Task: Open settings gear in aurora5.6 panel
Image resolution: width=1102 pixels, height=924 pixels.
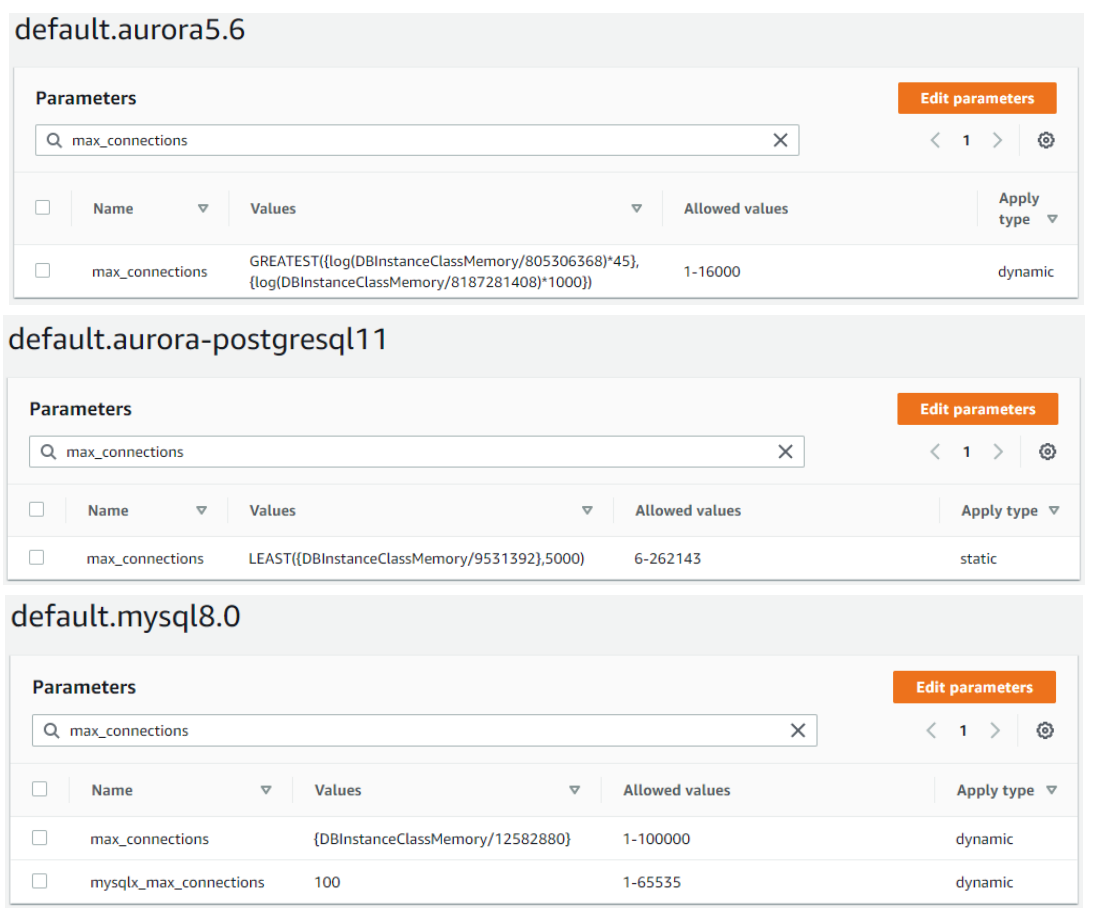Action: coord(1046,140)
